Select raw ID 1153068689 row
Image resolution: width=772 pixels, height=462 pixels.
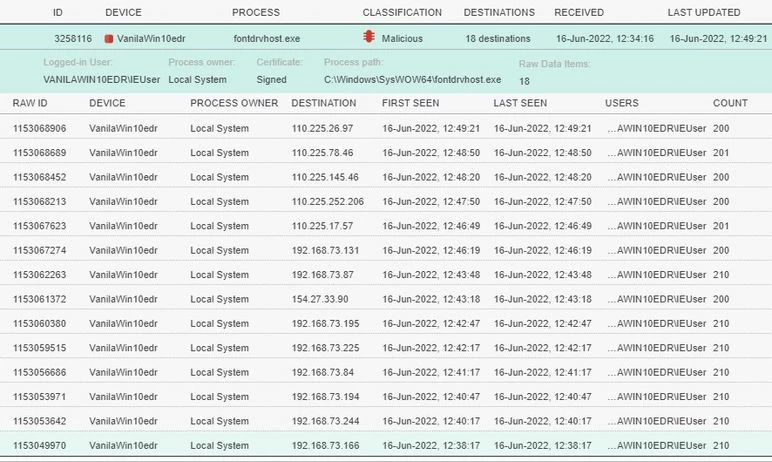[386, 153]
